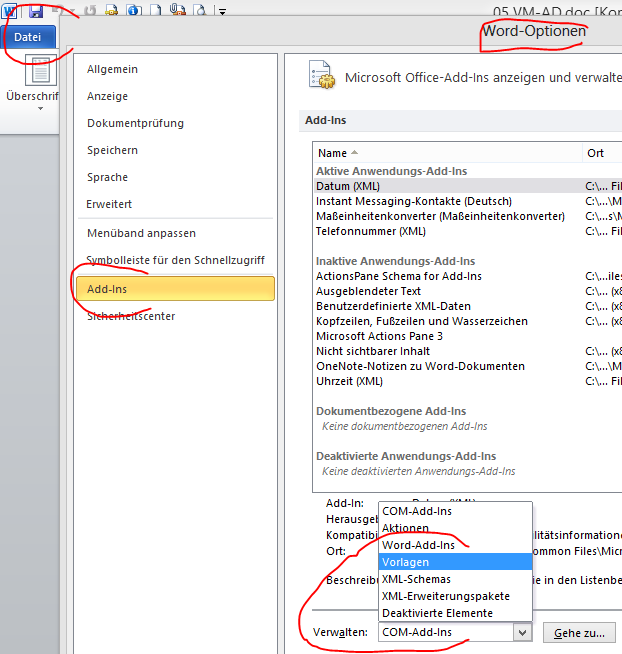
Task: Select Microsoft Actions Pane 3 row
Action: click(x=467, y=336)
